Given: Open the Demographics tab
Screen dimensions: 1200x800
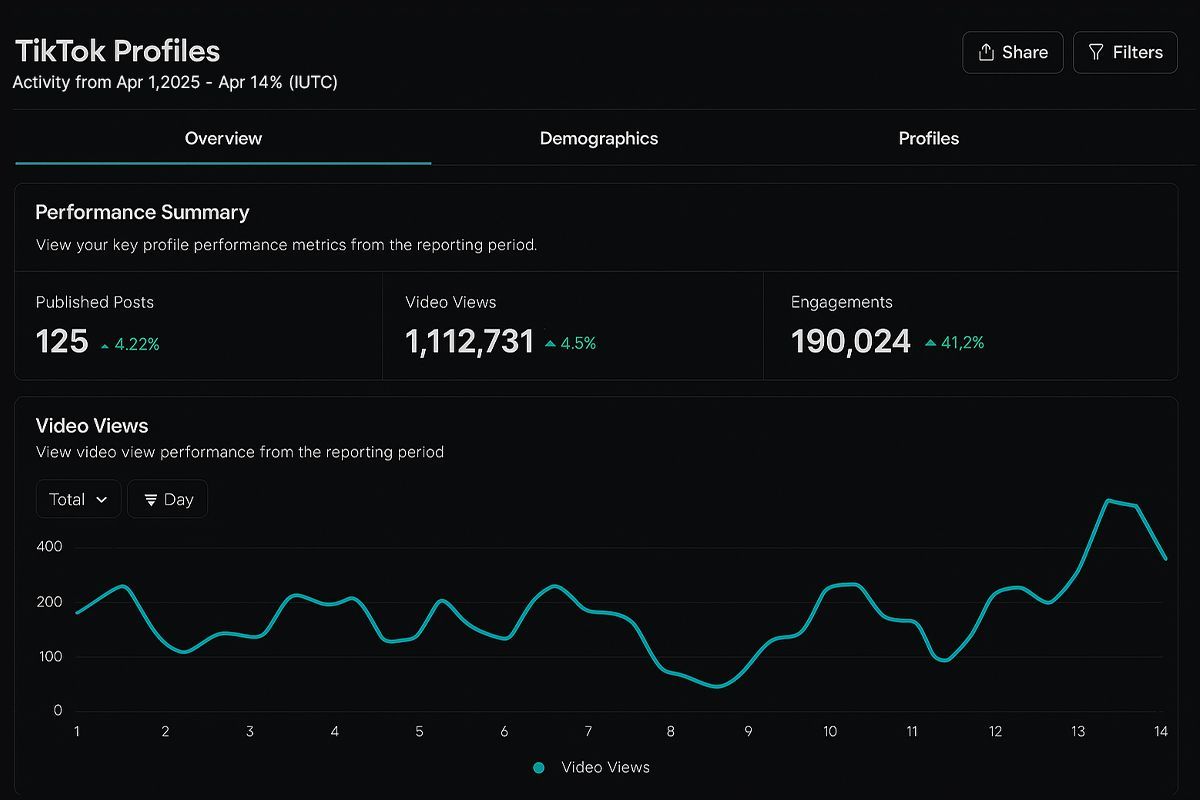Looking at the screenshot, I should pyautogui.click(x=599, y=139).
